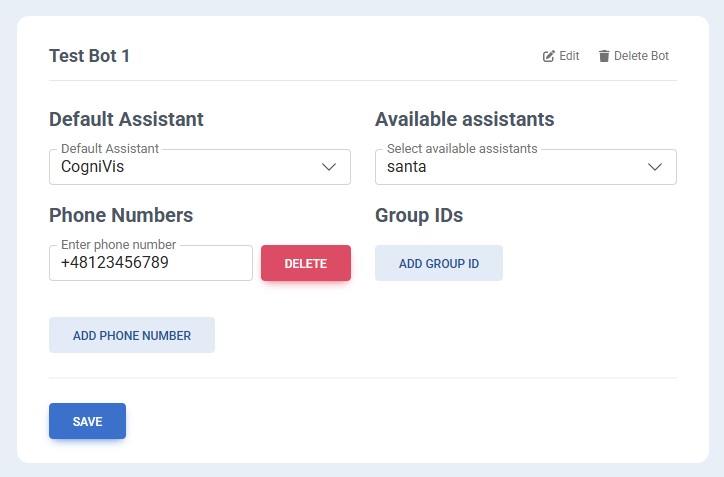Screen dimensions: 724x477
Task: Click the ADD GROUP ID button
Action: pos(438,264)
